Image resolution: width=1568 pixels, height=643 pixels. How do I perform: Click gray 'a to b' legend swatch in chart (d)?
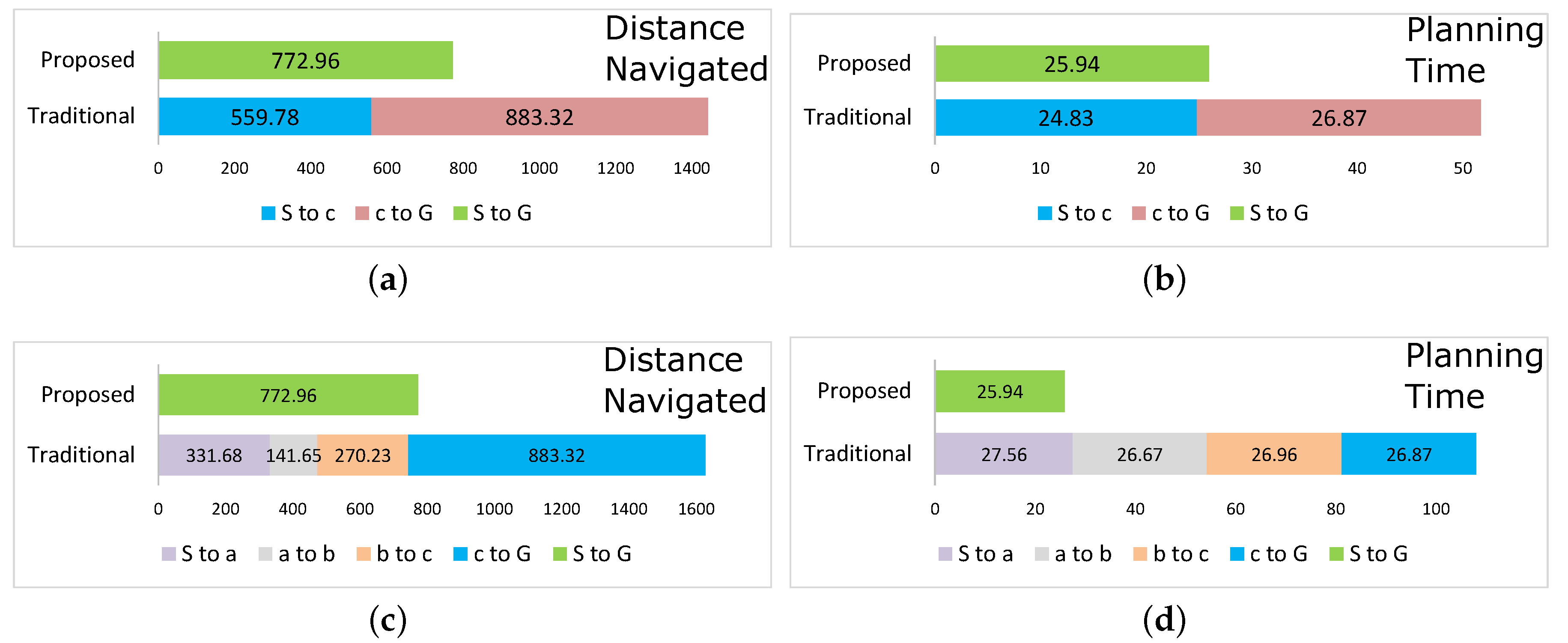1041,554
